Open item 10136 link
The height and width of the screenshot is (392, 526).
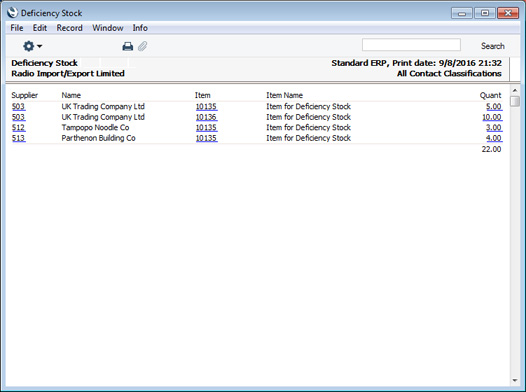tap(206, 117)
